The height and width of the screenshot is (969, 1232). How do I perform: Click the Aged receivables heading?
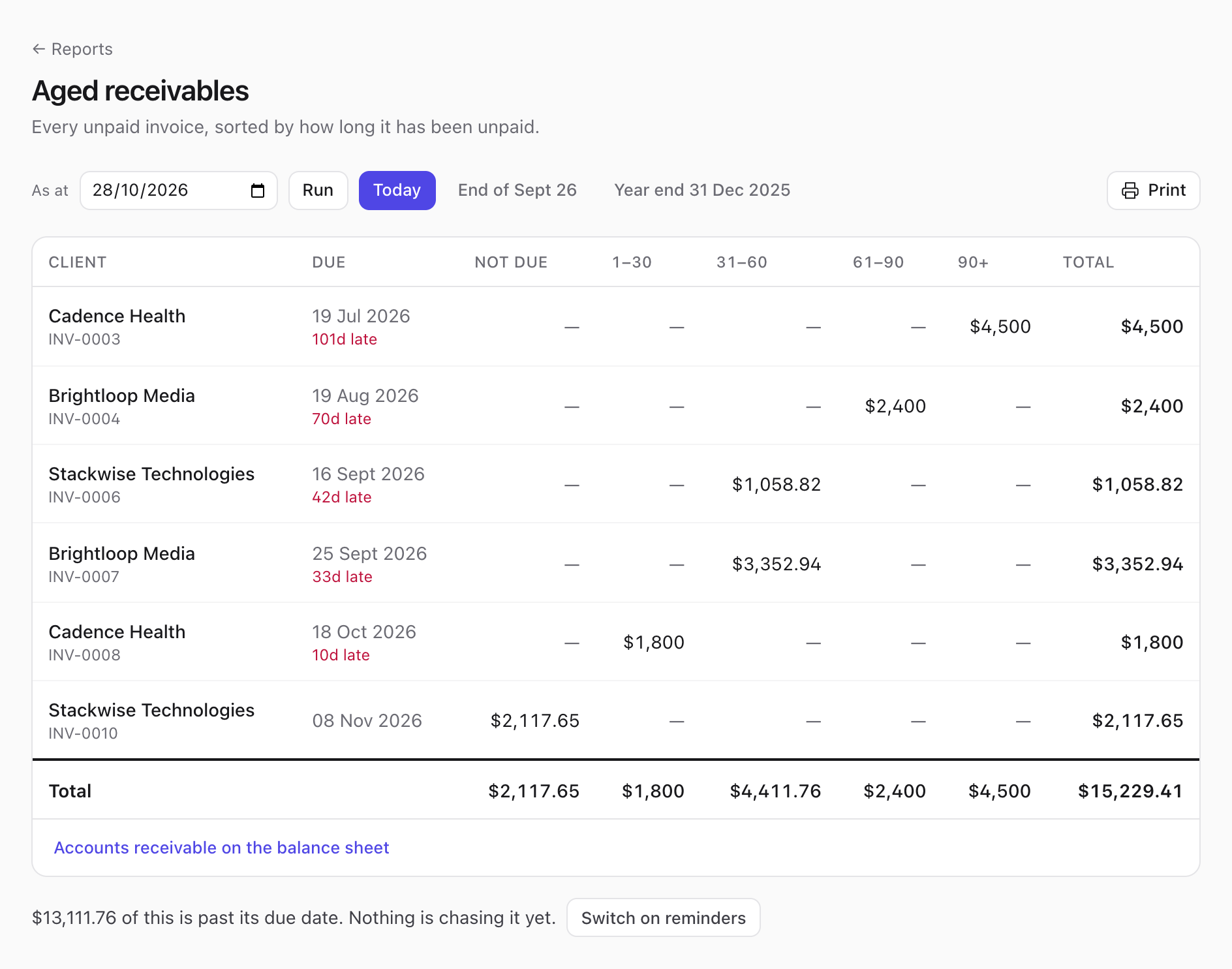pos(141,91)
